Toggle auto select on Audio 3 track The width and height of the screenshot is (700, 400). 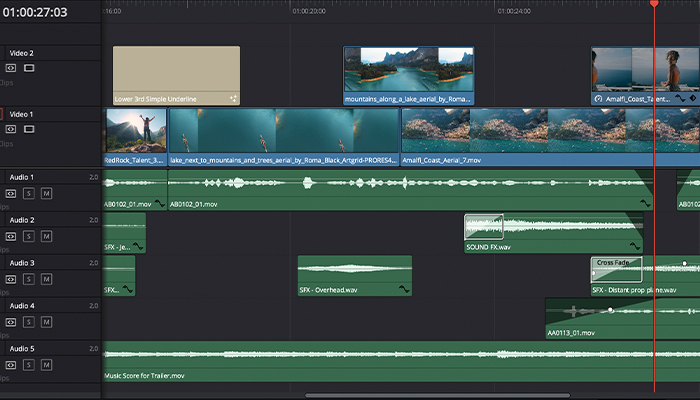[11, 279]
